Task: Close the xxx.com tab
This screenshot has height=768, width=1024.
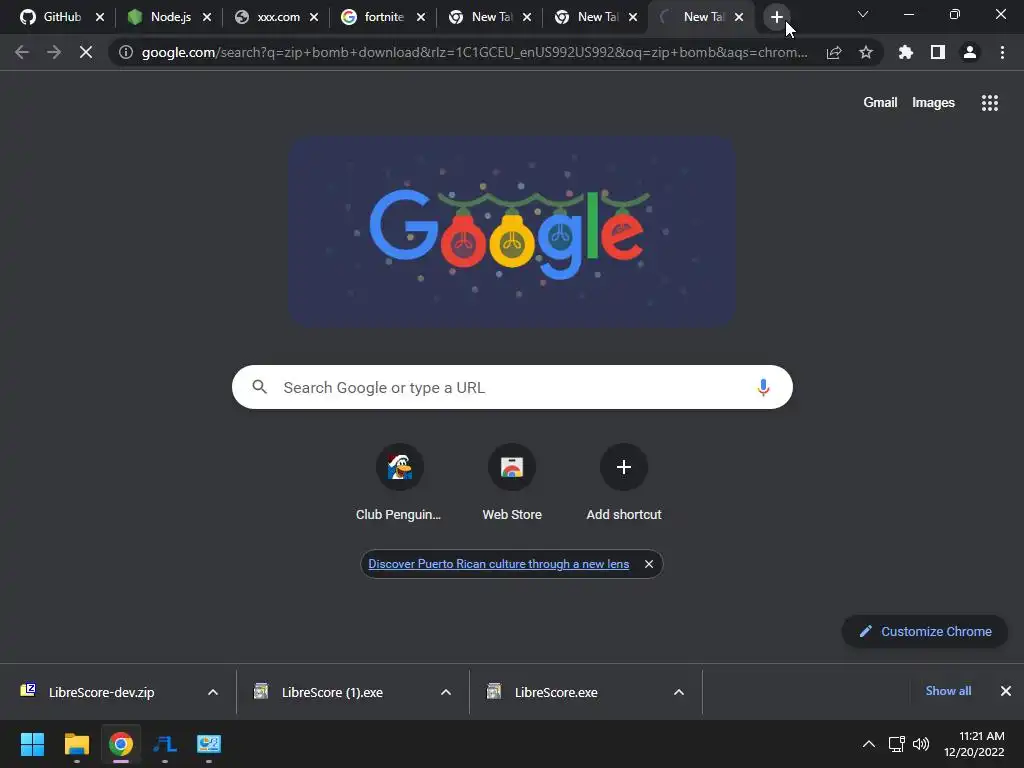Action: [314, 17]
